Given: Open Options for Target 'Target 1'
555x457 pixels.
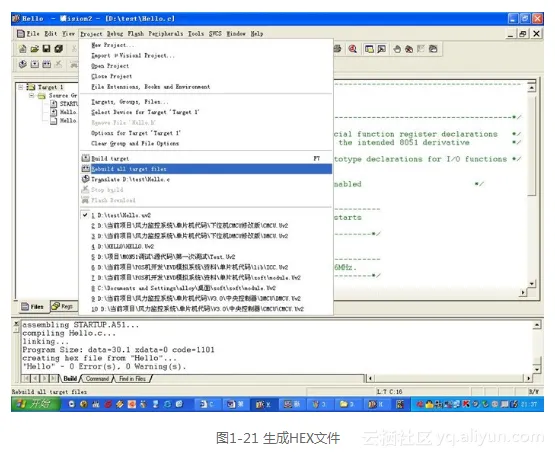Looking at the screenshot, I should (x=206, y=133).
